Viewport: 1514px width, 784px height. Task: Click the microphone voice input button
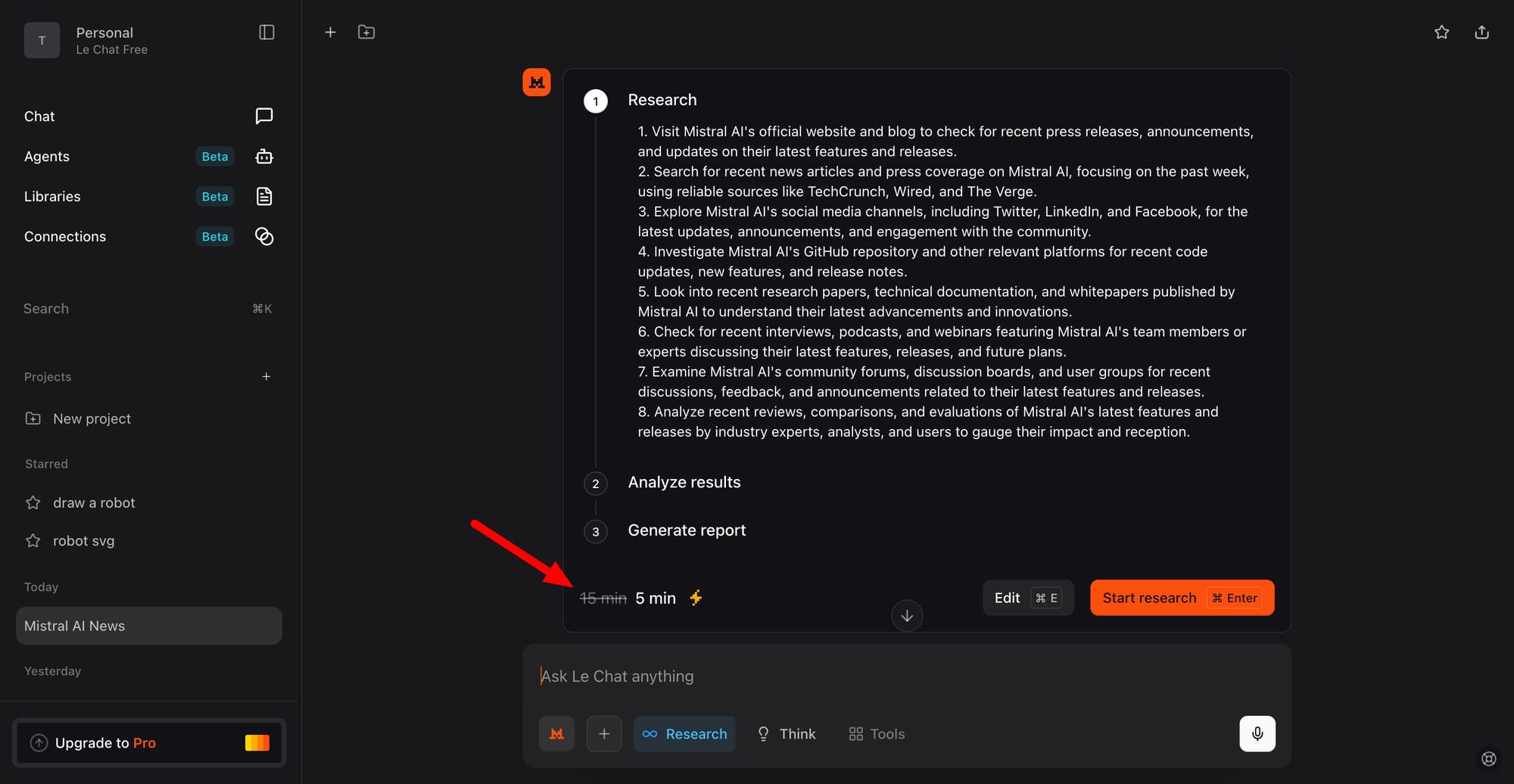pyautogui.click(x=1257, y=733)
